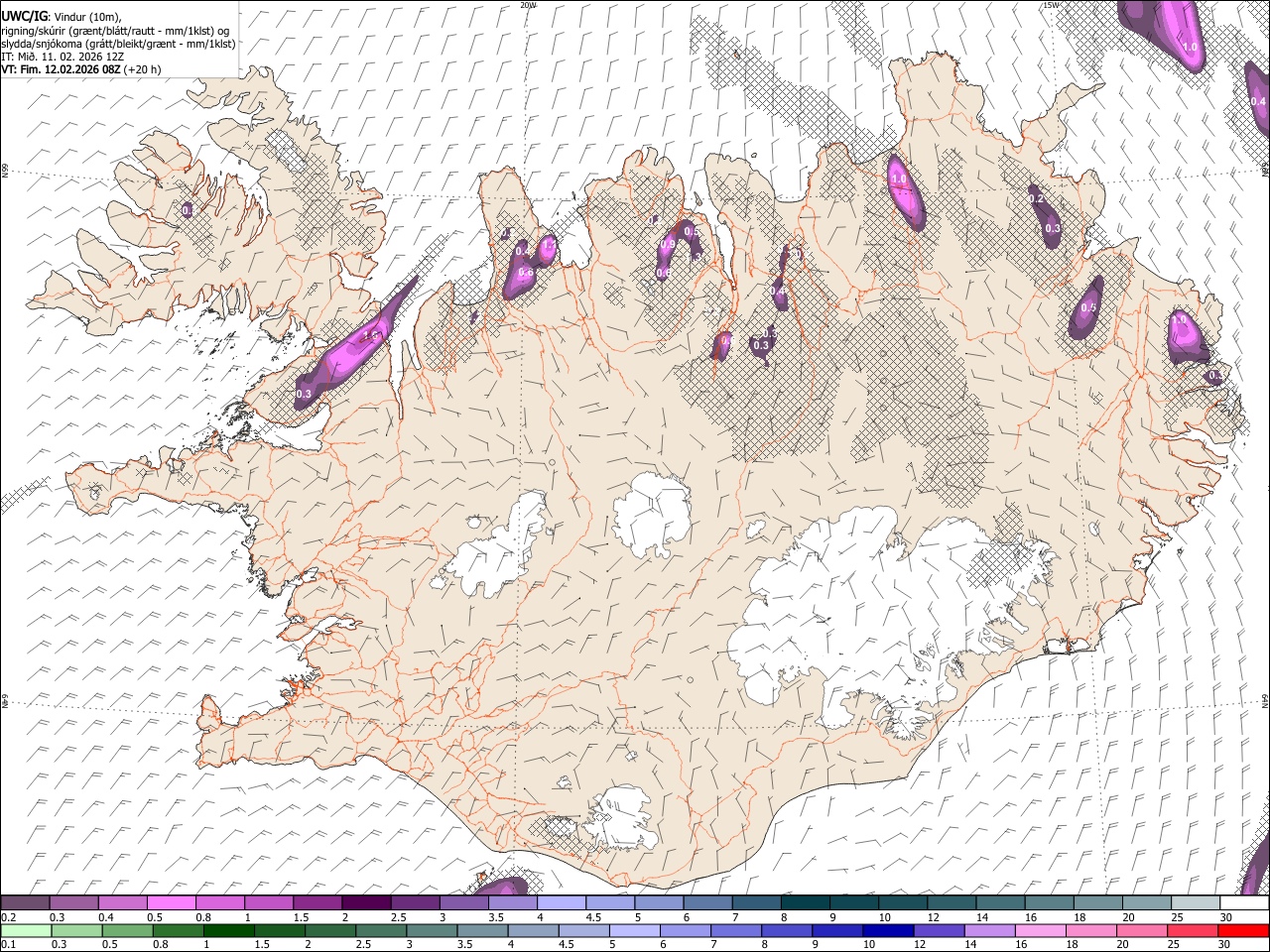Click the "slydda/snjókoma (grátt/bleikt/grænt - mm/1klst)" line
Image resolution: width=1270 pixels, height=952 pixels.
pyautogui.click(x=118, y=44)
